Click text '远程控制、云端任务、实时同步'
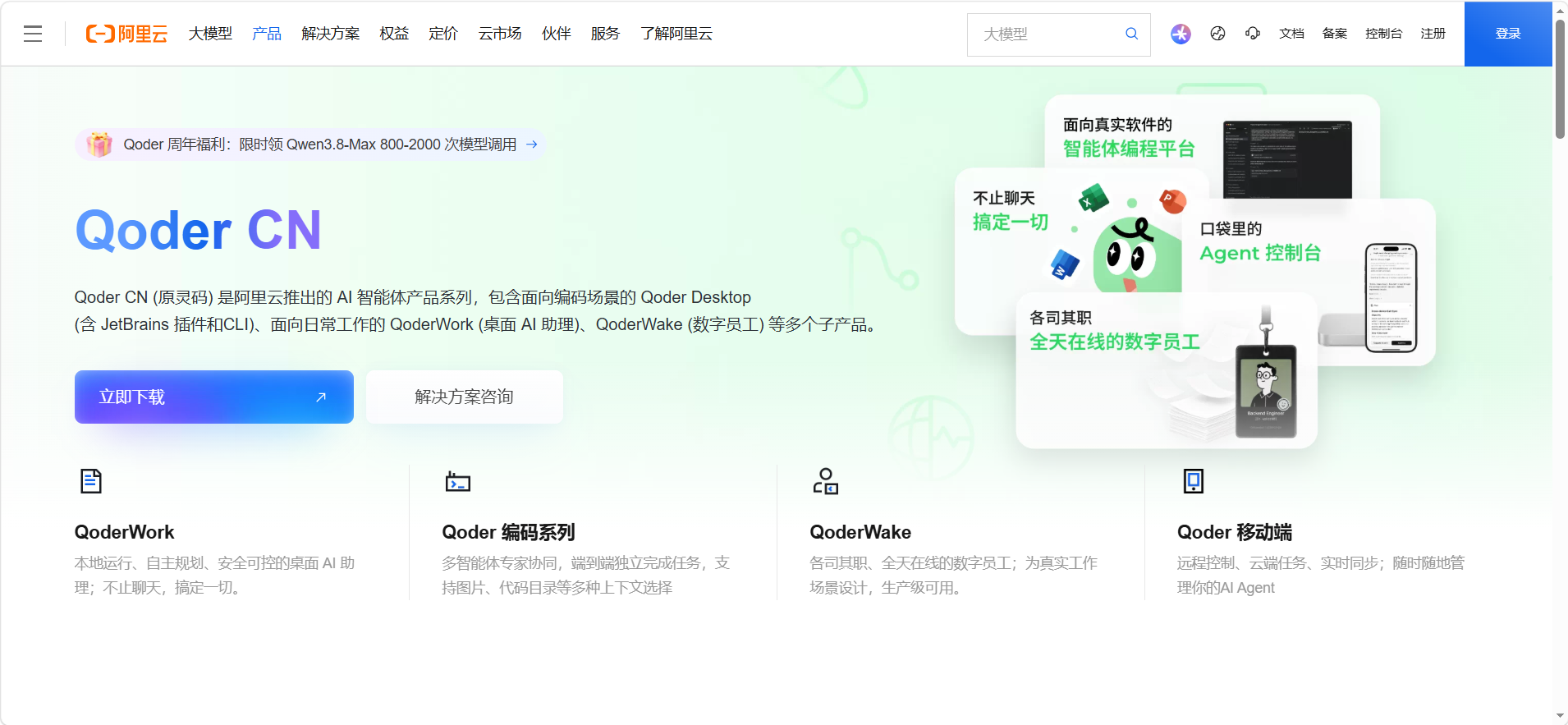This screenshot has height=725, width=1568. tap(1279, 563)
